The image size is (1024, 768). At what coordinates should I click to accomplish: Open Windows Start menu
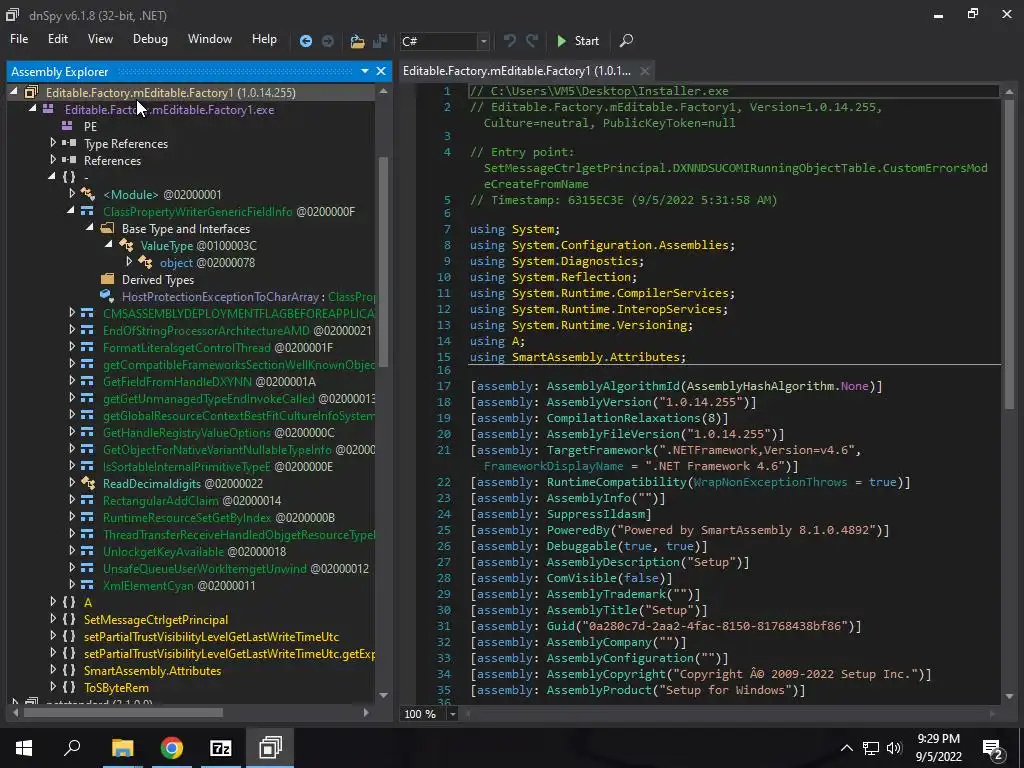point(24,748)
